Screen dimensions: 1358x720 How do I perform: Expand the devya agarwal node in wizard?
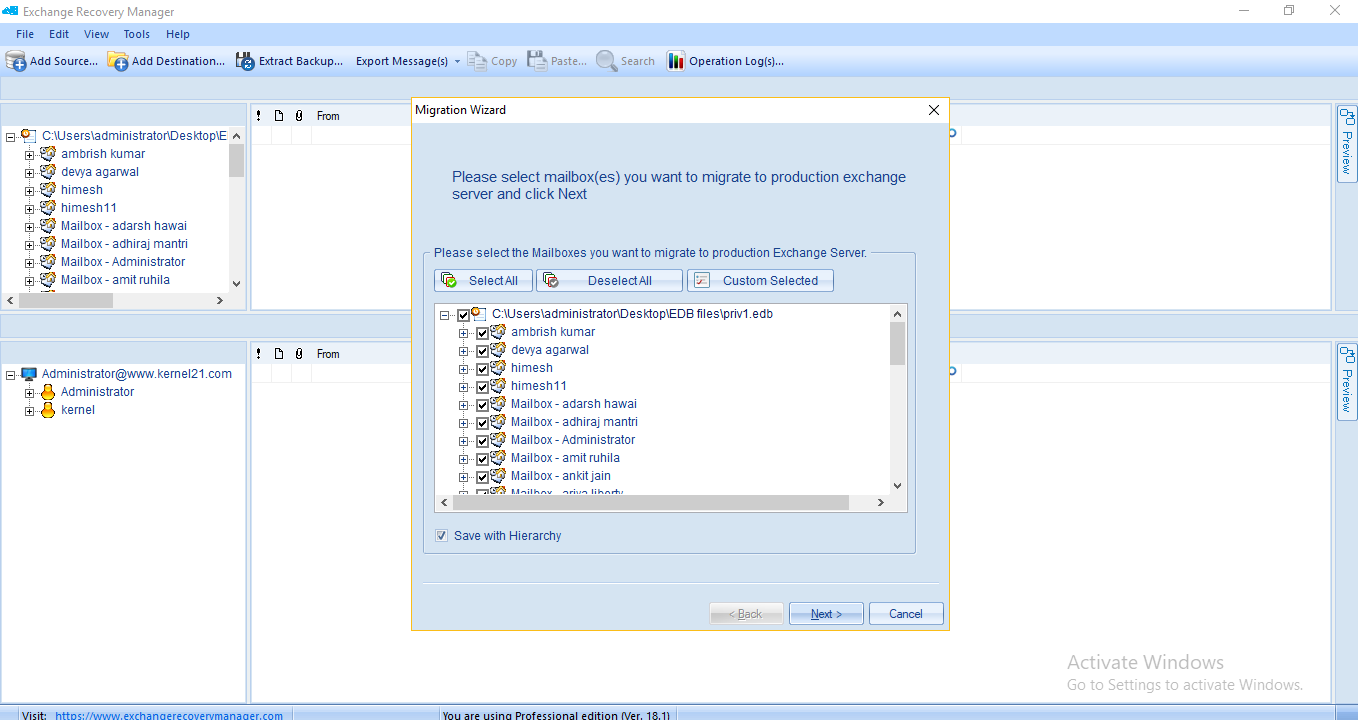463,350
